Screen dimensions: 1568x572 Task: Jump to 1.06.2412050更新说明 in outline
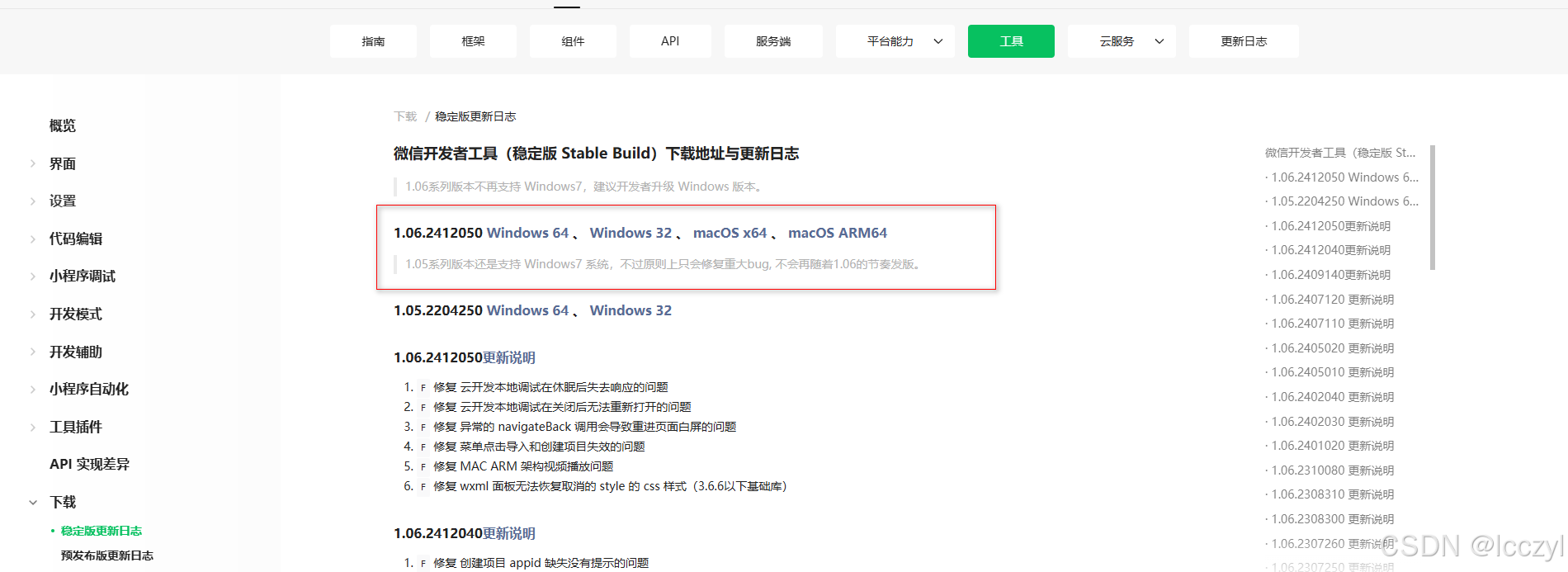point(1331,226)
